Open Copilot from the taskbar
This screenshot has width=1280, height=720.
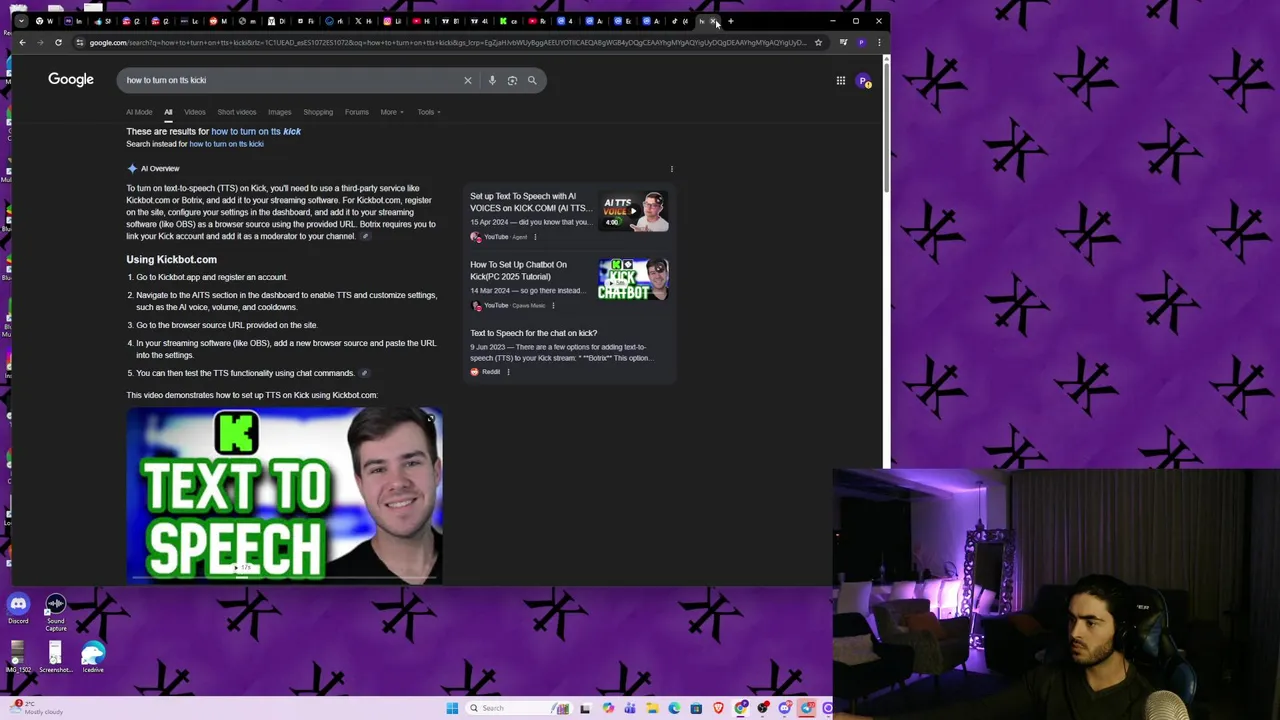pos(609,708)
